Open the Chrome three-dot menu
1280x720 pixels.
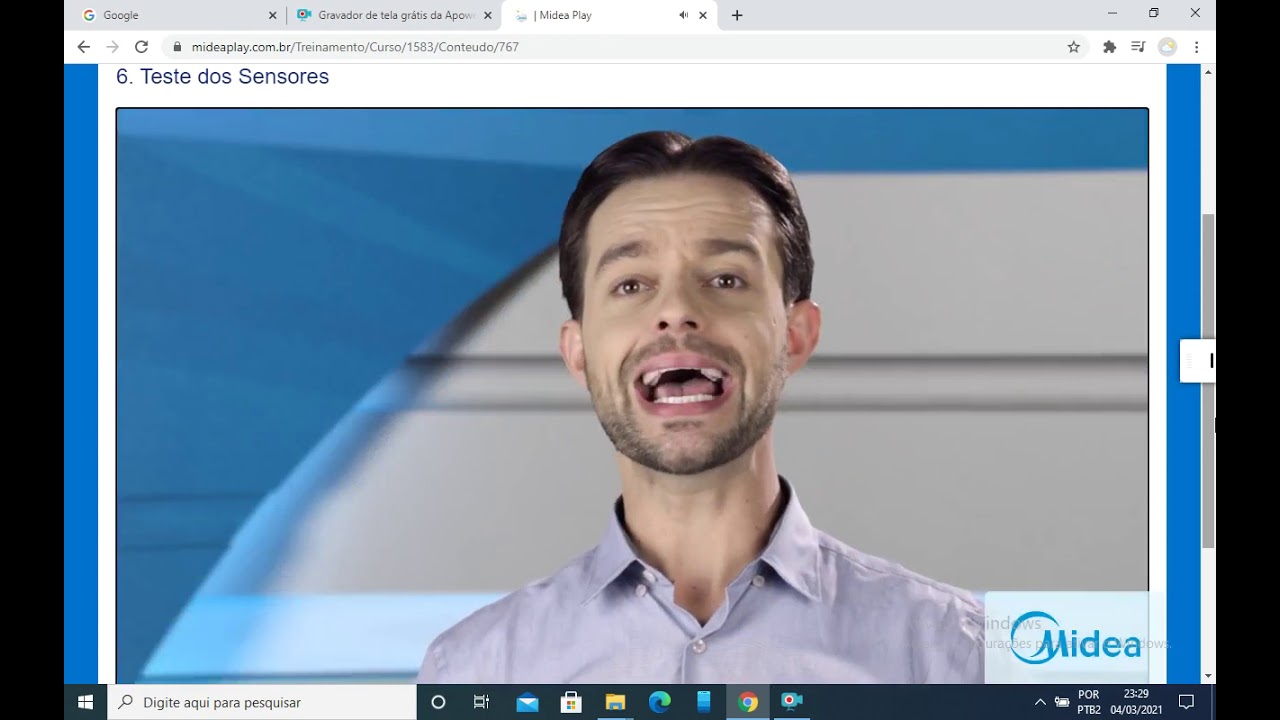click(x=1196, y=47)
